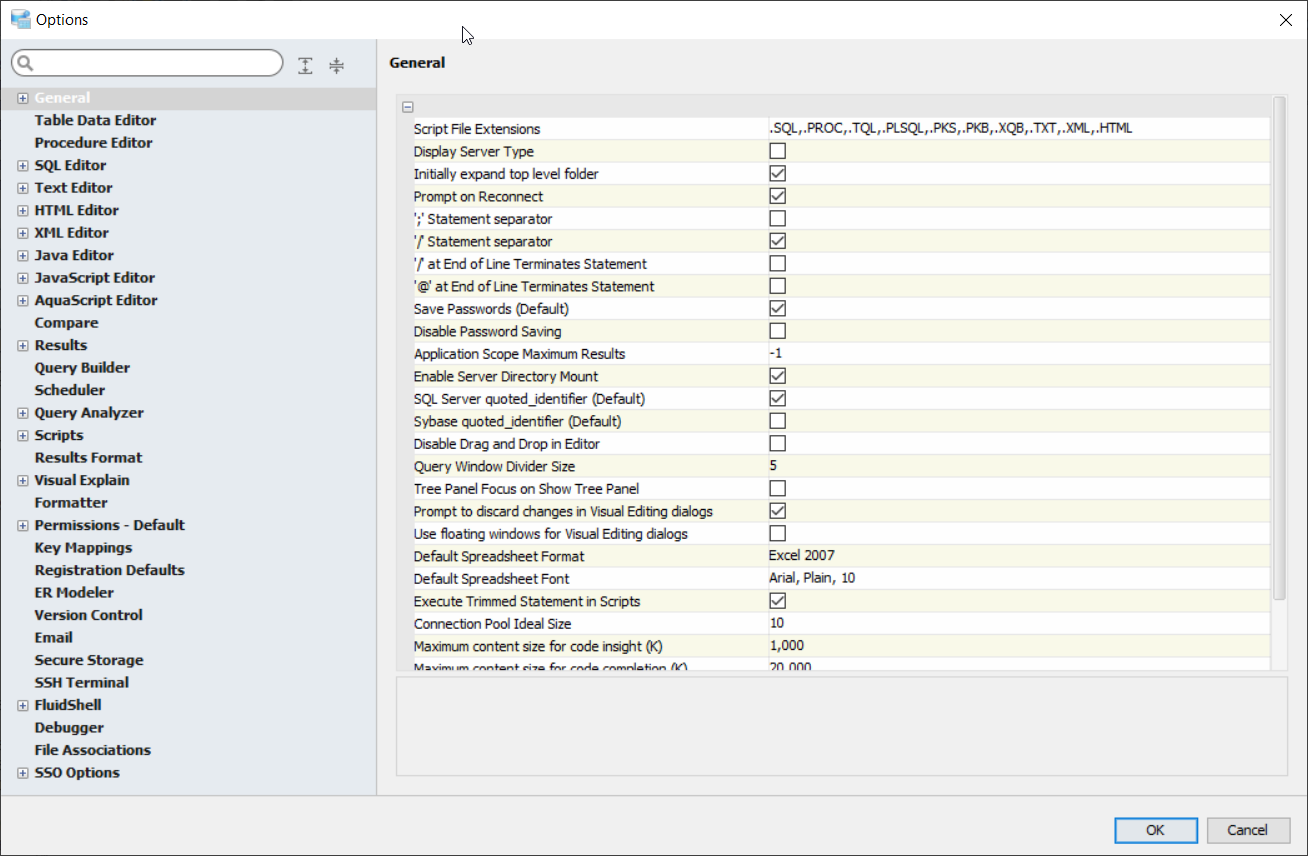Viewport: 1308px width, 856px height.
Task: Expand the FluidShell tree node
Action: click(x=23, y=706)
